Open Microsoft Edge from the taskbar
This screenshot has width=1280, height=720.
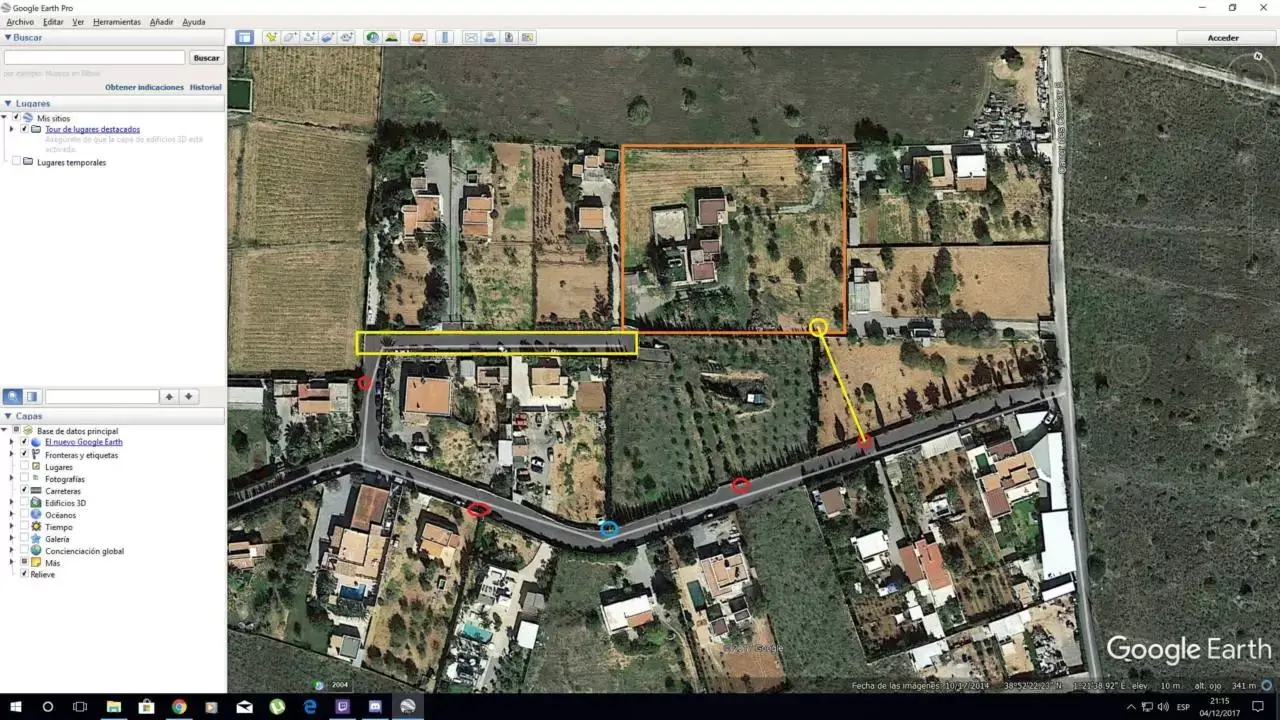tap(310, 707)
